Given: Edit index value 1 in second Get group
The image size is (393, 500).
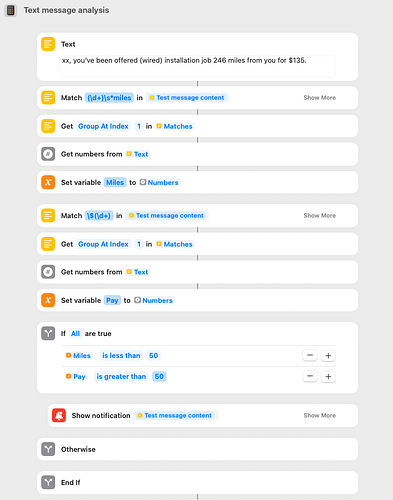Looking at the screenshot, I should 139,244.
